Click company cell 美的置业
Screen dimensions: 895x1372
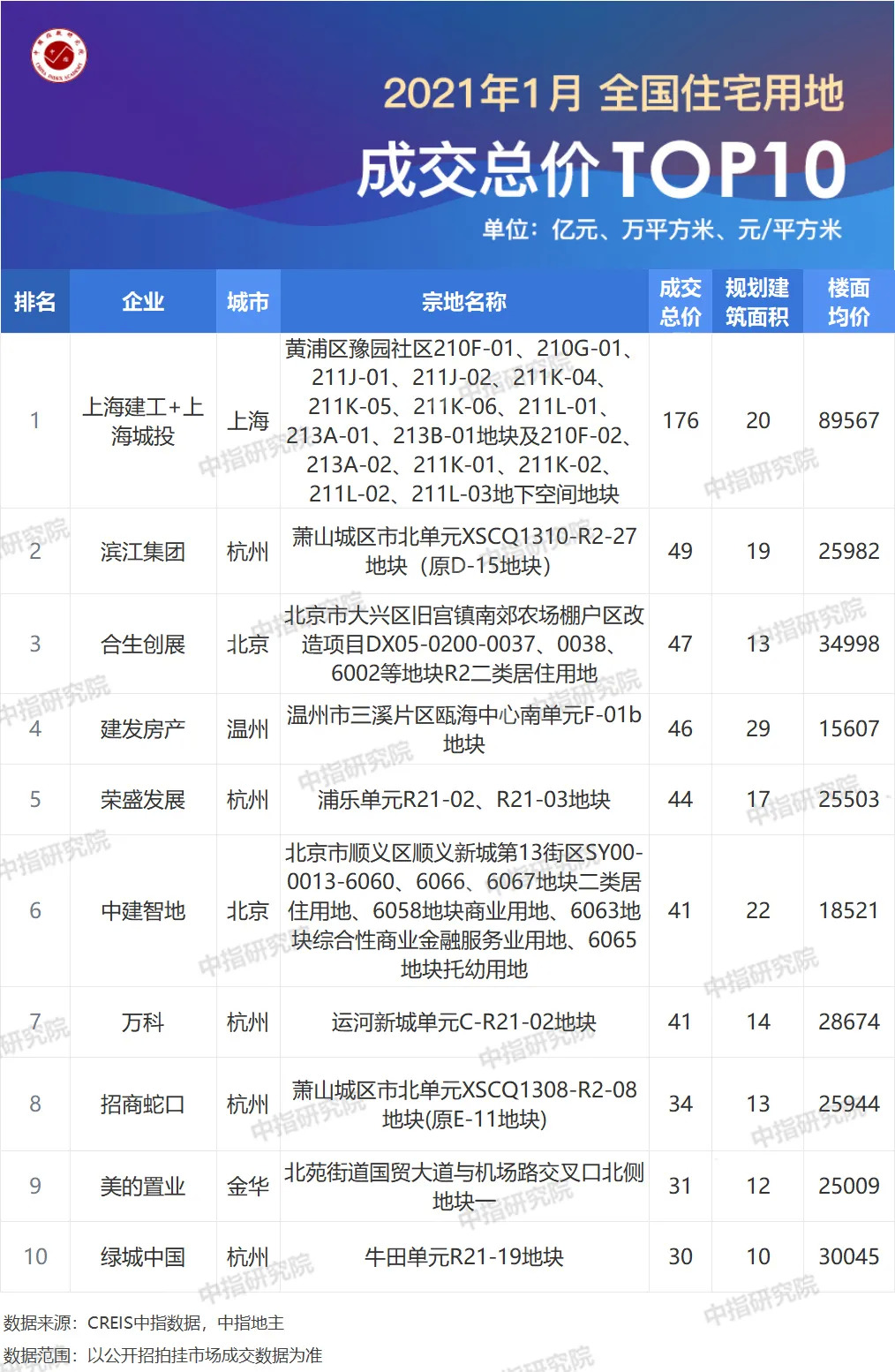pyautogui.click(x=143, y=1187)
